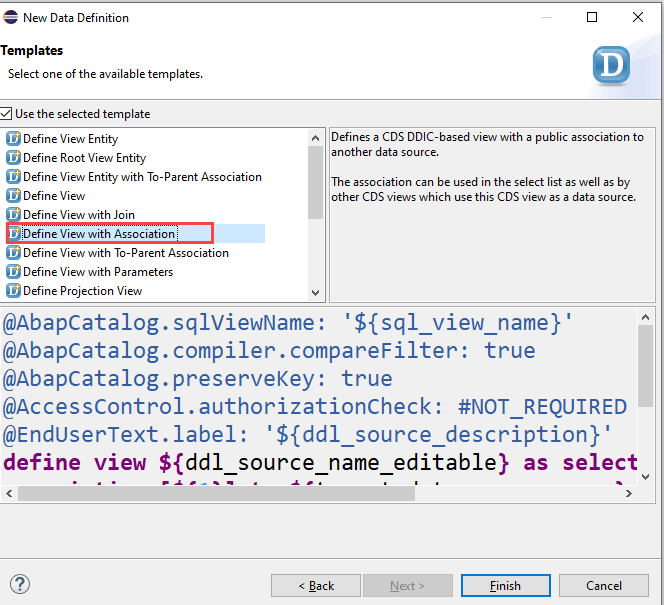This screenshot has height=605, width=664.
Task: Click the Define View with Parameters icon
Action: (14, 272)
